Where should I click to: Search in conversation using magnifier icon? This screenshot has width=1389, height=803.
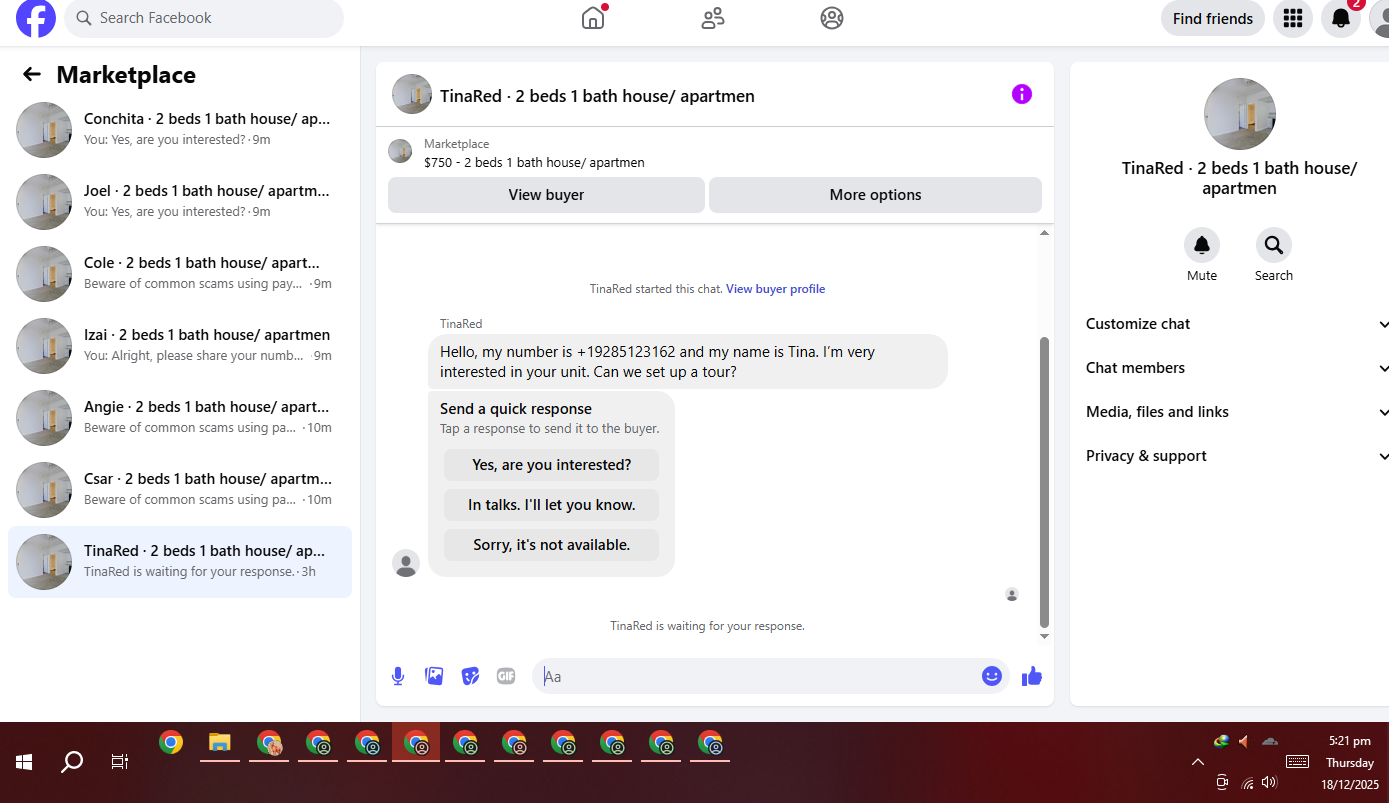click(x=1274, y=245)
